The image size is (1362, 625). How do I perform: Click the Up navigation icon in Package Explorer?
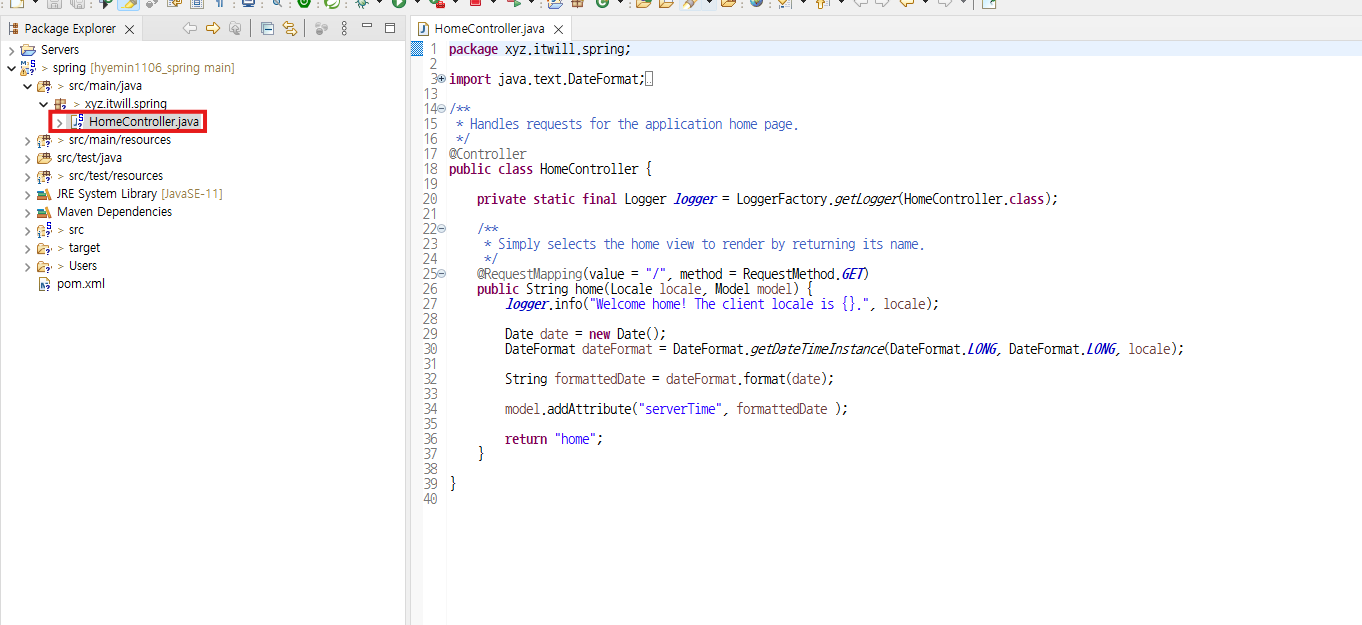[235, 28]
